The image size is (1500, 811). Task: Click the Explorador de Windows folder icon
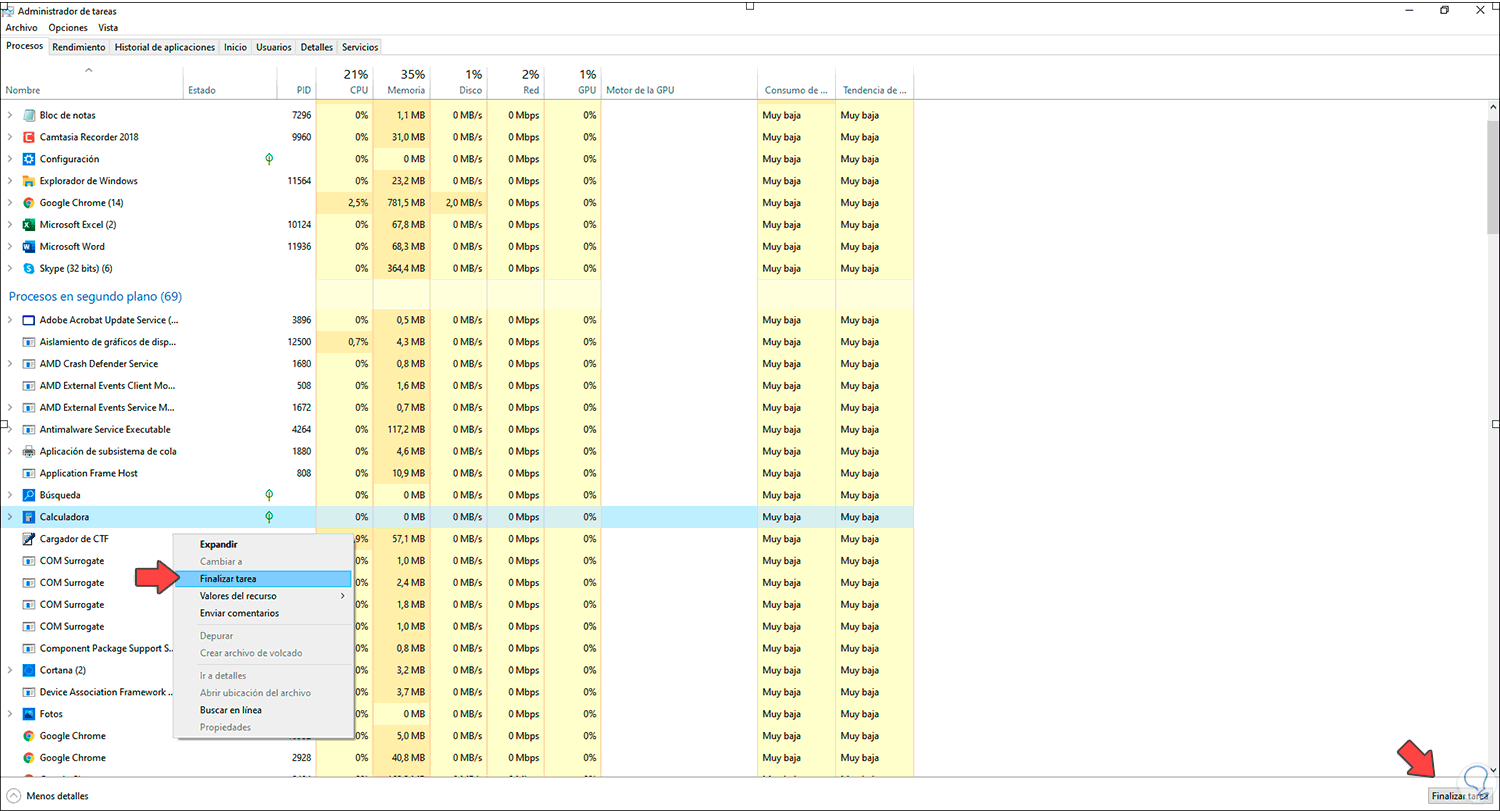(29, 181)
